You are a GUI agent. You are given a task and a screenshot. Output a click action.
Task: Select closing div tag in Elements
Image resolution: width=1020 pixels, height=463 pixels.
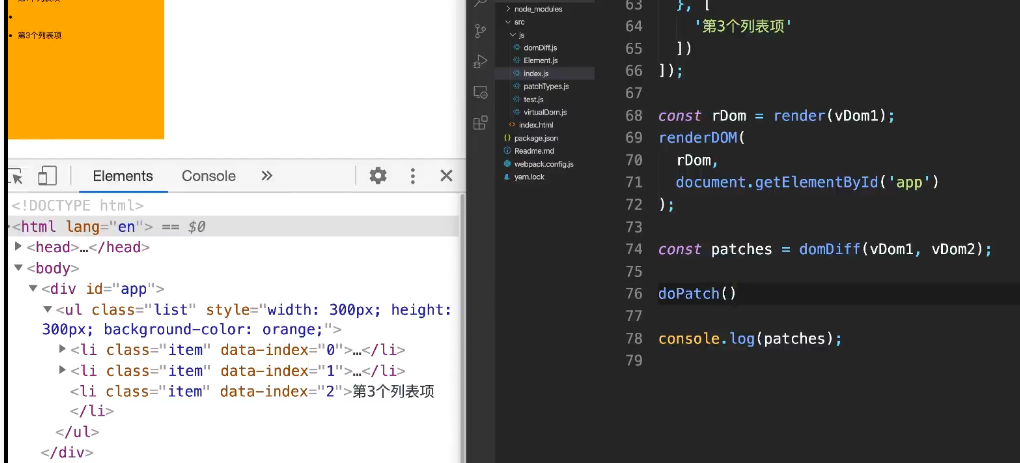tap(67, 453)
